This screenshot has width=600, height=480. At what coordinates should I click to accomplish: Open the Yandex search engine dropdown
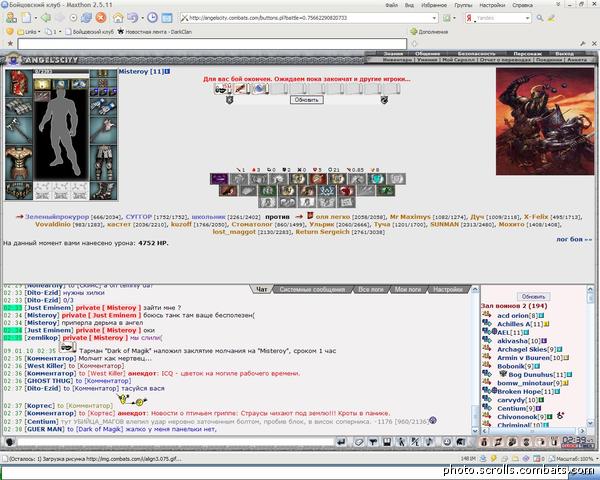pyautogui.click(x=528, y=18)
